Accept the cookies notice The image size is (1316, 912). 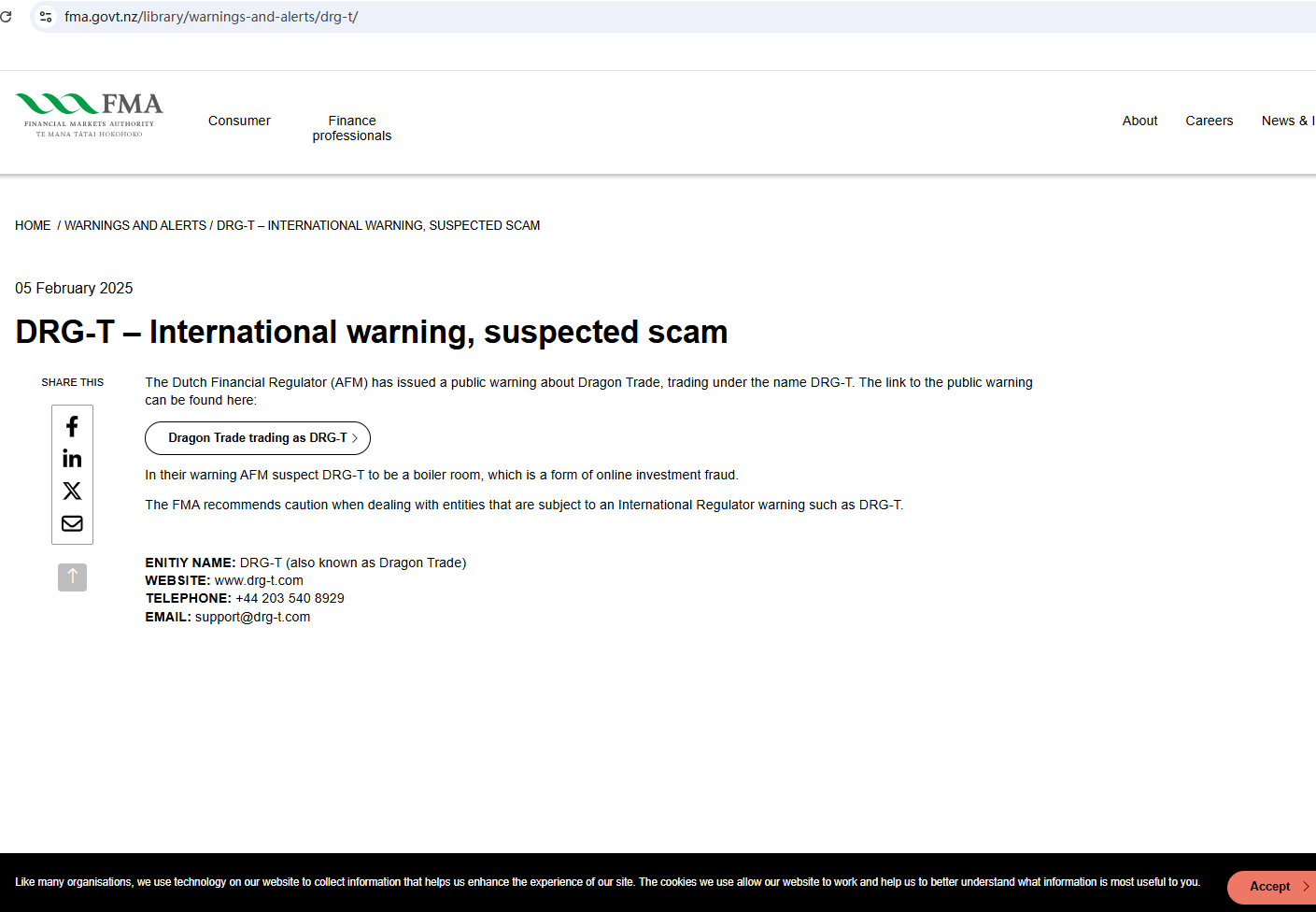1270,887
